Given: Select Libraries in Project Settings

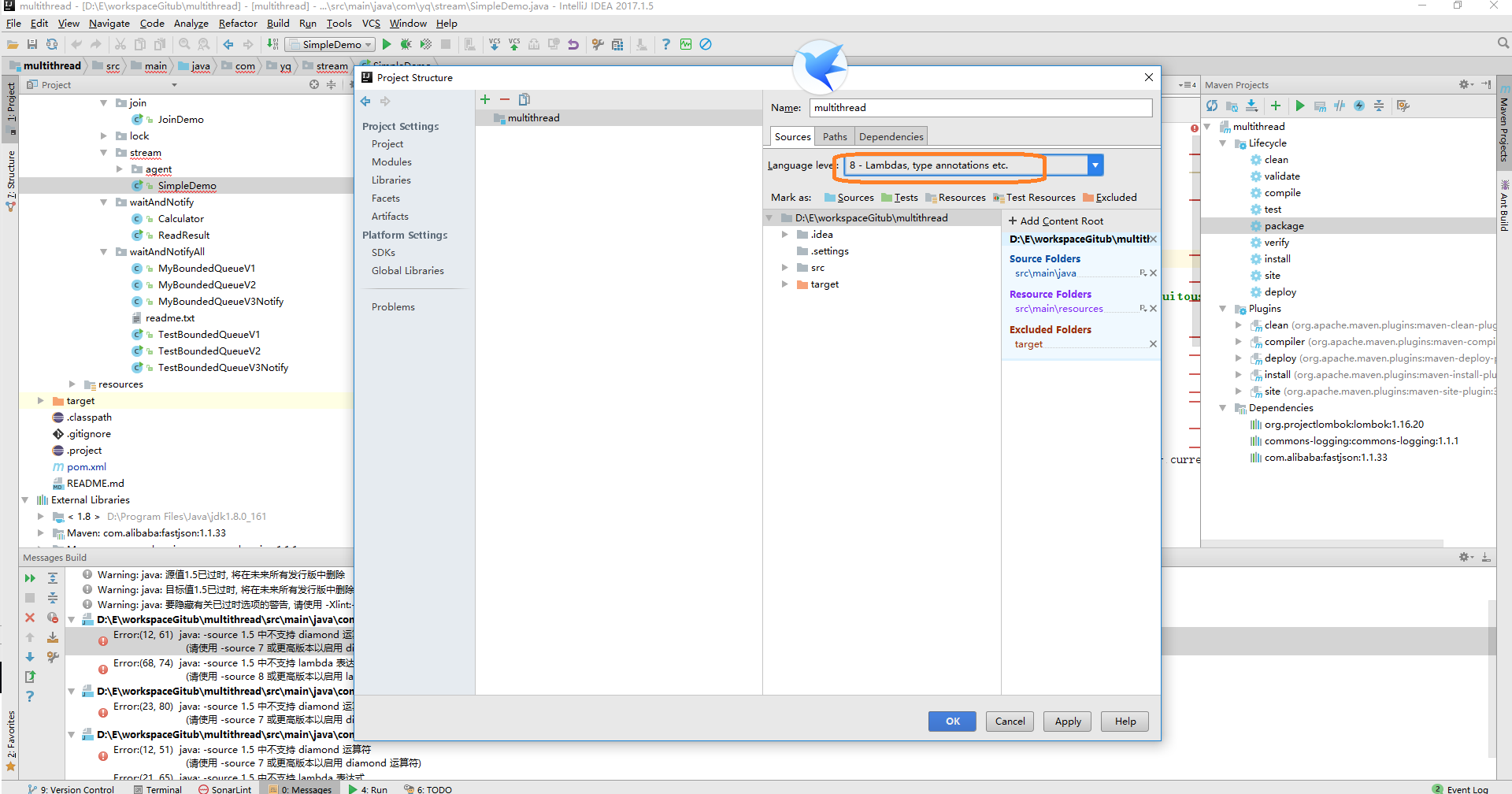Looking at the screenshot, I should 391,180.
